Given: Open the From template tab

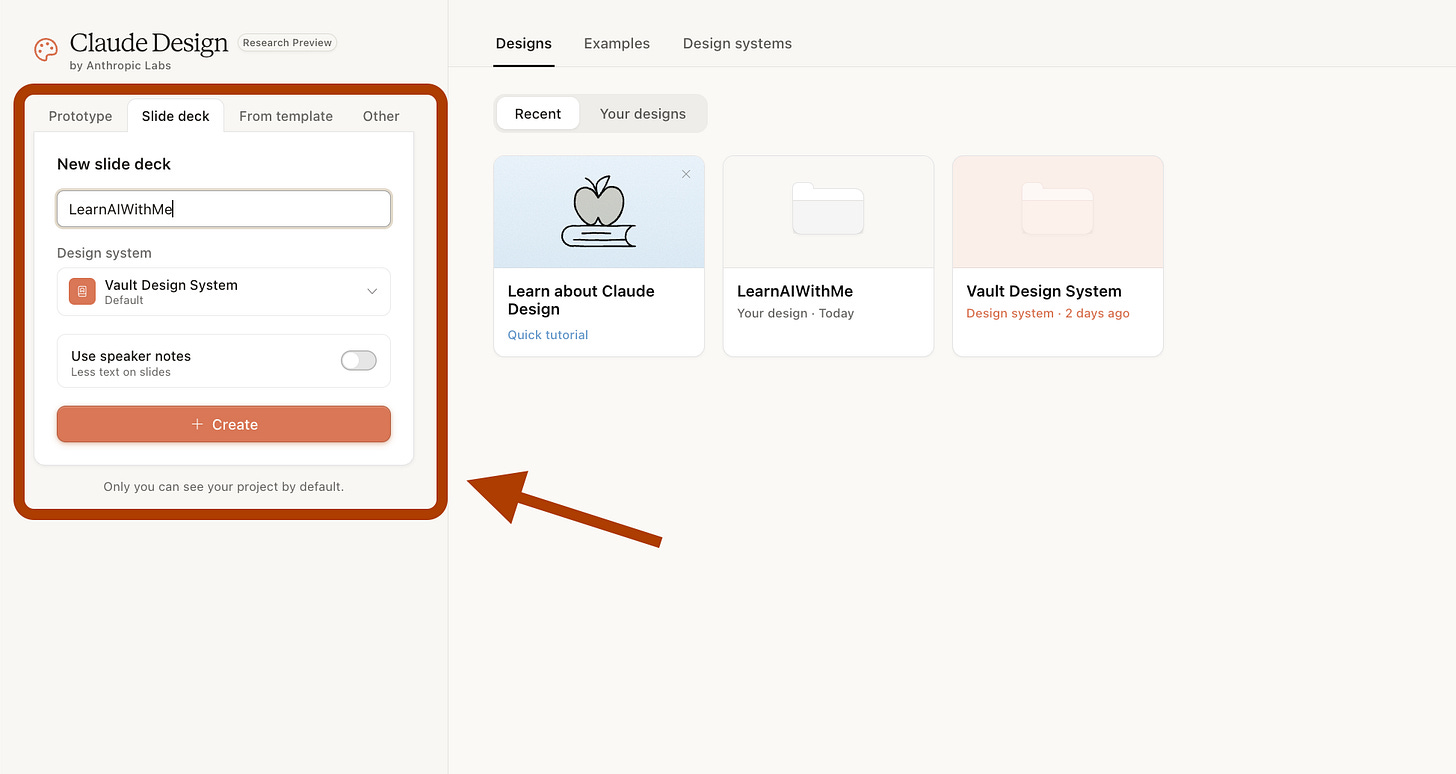Looking at the screenshot, I should (286, 116).
